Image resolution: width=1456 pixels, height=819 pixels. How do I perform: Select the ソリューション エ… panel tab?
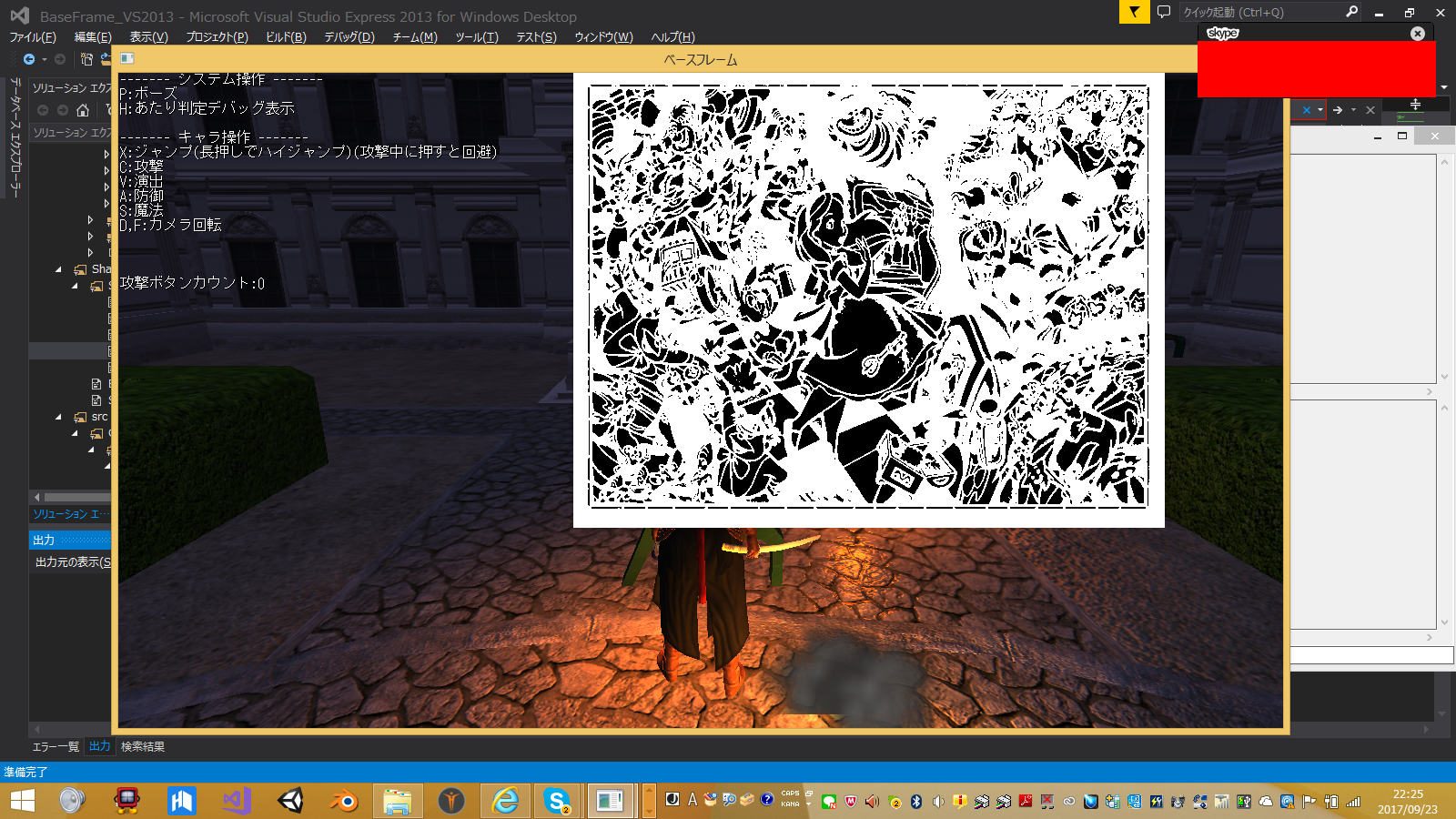coord(70,514)
